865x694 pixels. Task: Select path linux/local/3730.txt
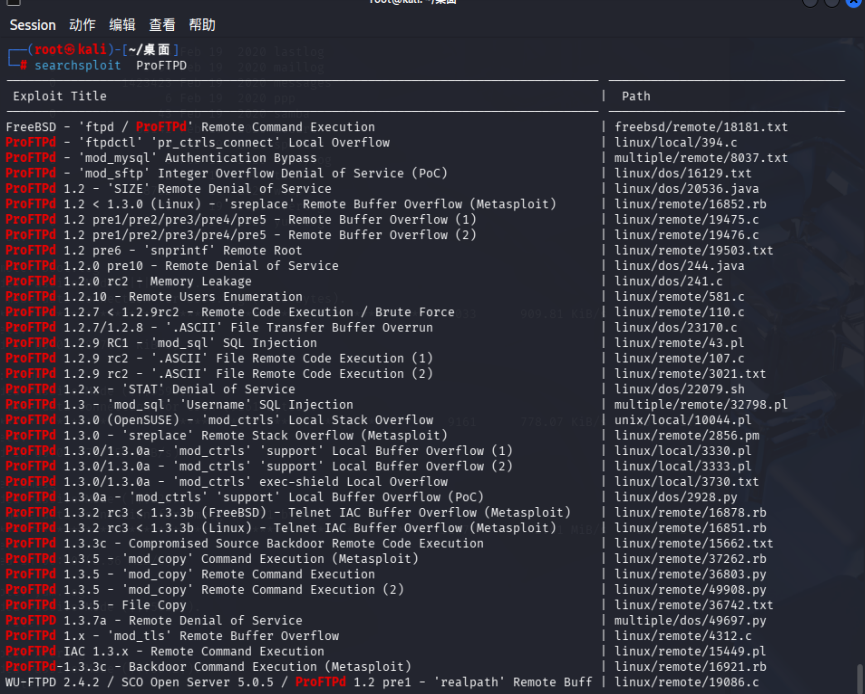coord(687,482)
